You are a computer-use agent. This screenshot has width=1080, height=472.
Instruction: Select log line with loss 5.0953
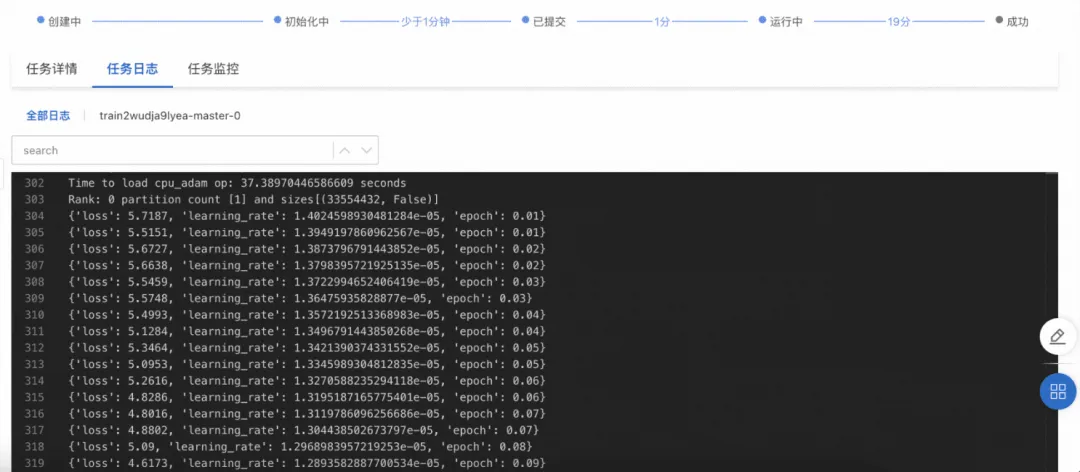(x=307, y=365)
